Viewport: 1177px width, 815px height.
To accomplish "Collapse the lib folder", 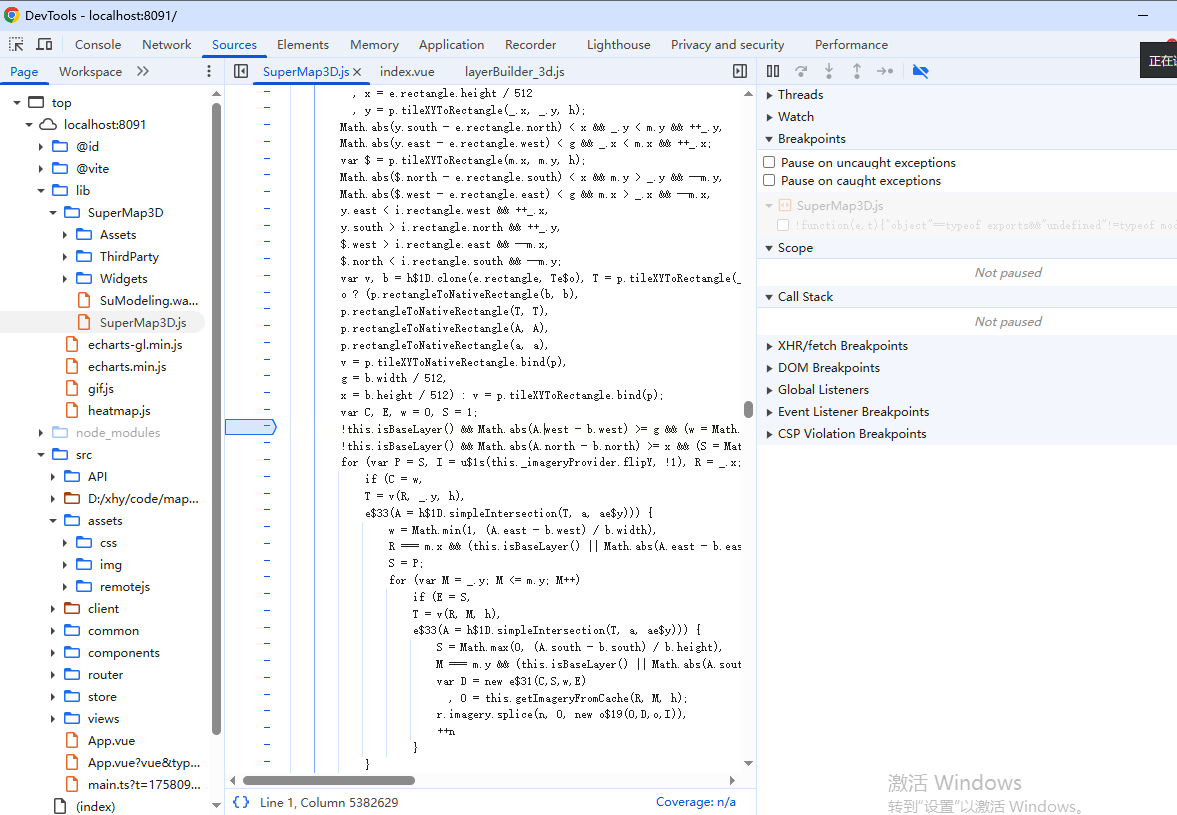I will tap(41, 191).
